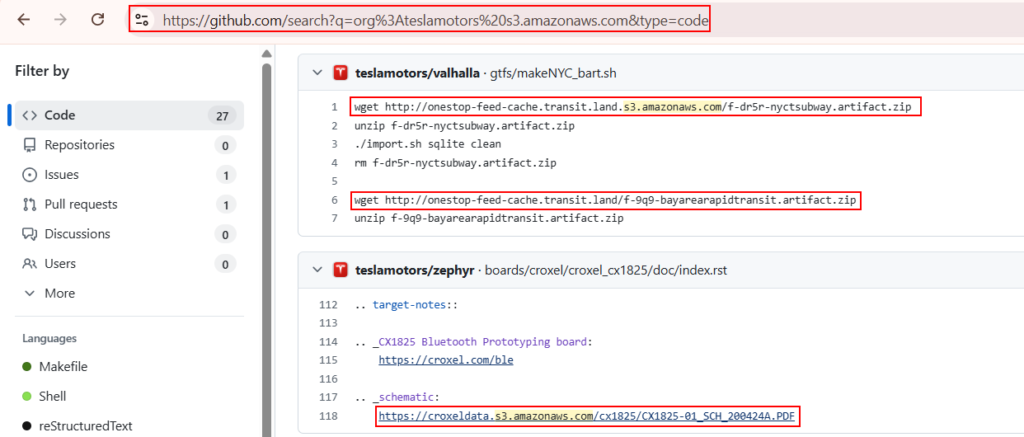Click the Languages section heading
This screenshot has width=1024, height=437.
coord(50,338)
